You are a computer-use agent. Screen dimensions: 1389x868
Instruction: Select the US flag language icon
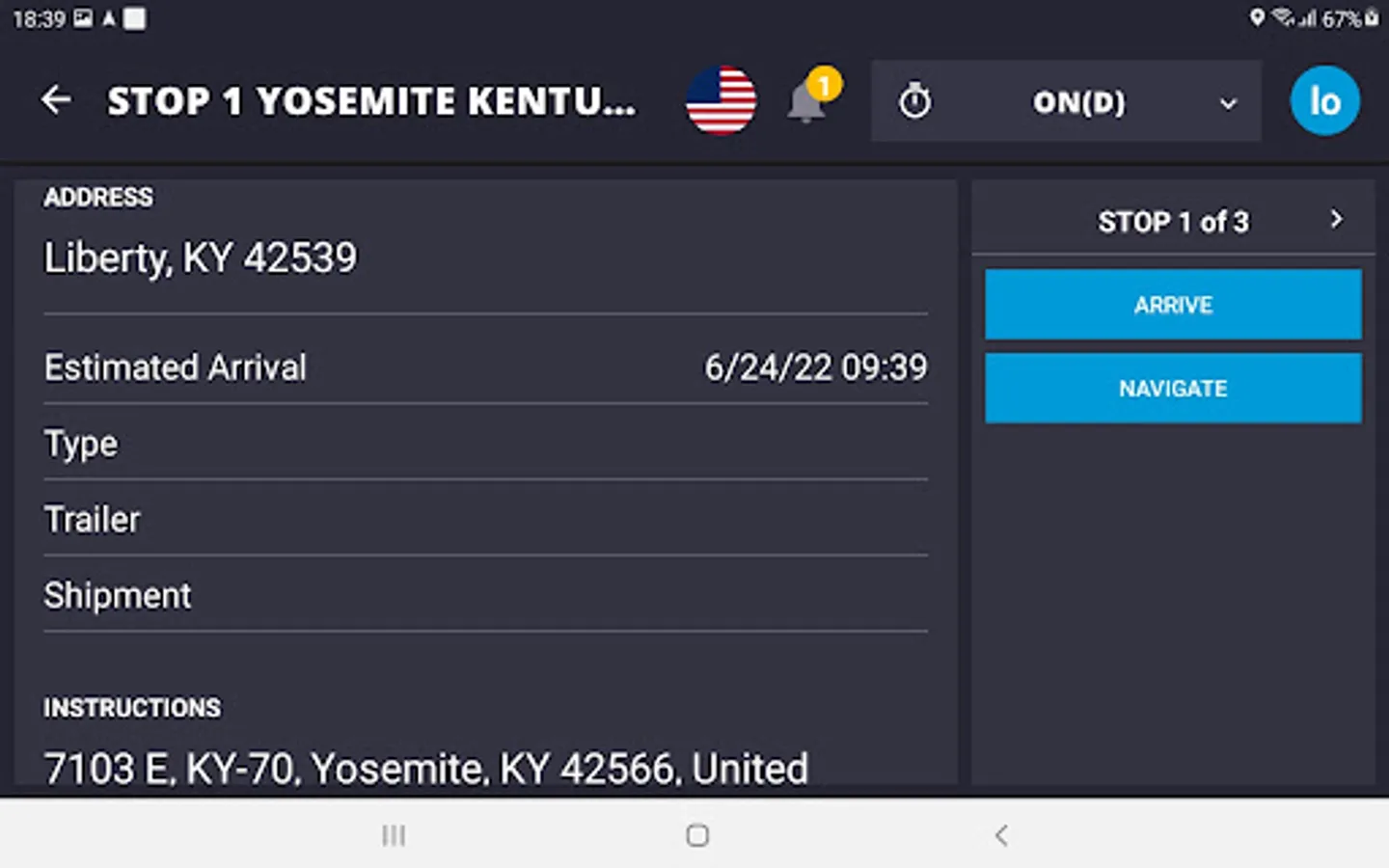(x=721, y=100)
